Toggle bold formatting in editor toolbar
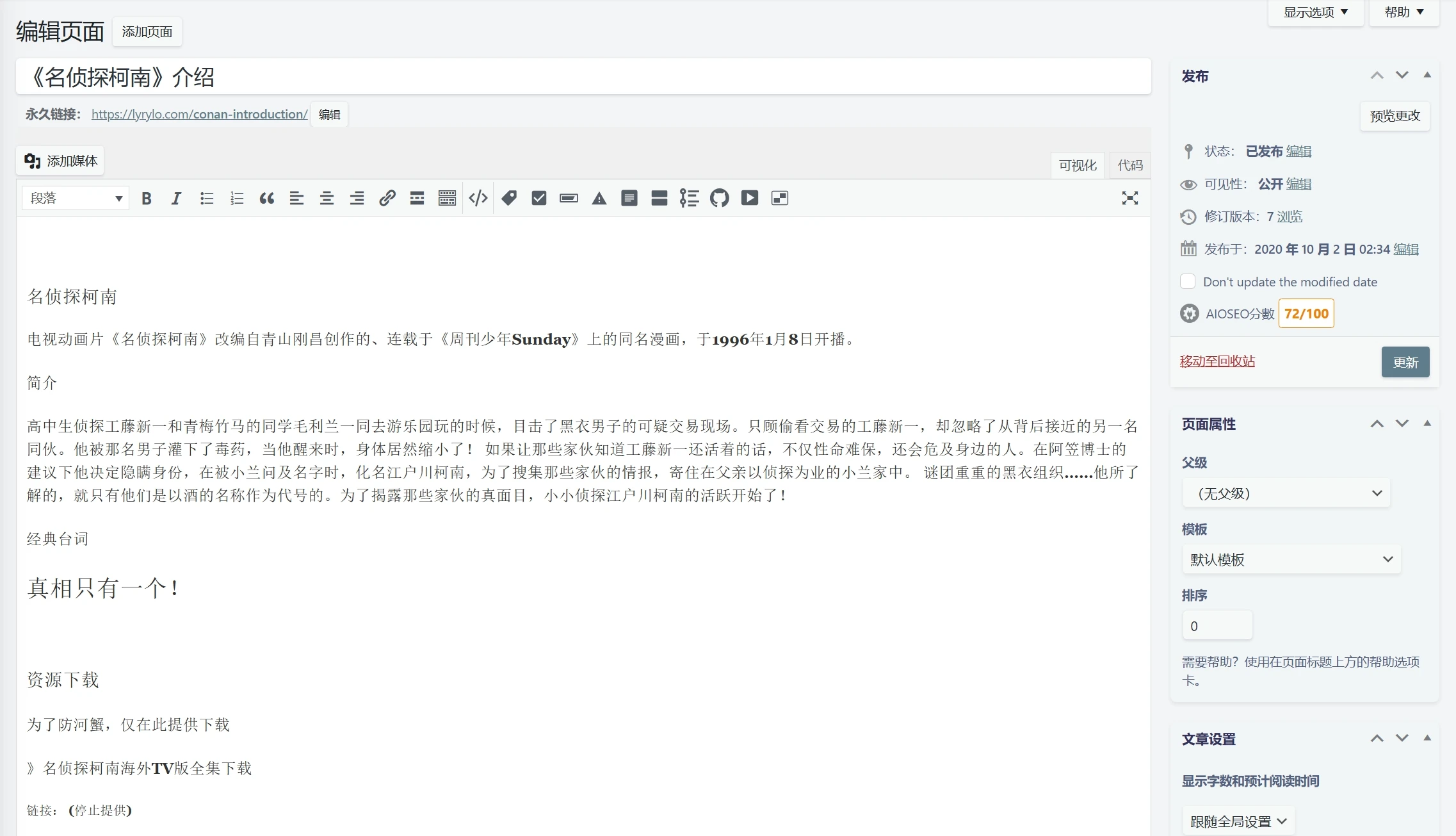This screenshot has width=1456, height=836. [147, 198]
